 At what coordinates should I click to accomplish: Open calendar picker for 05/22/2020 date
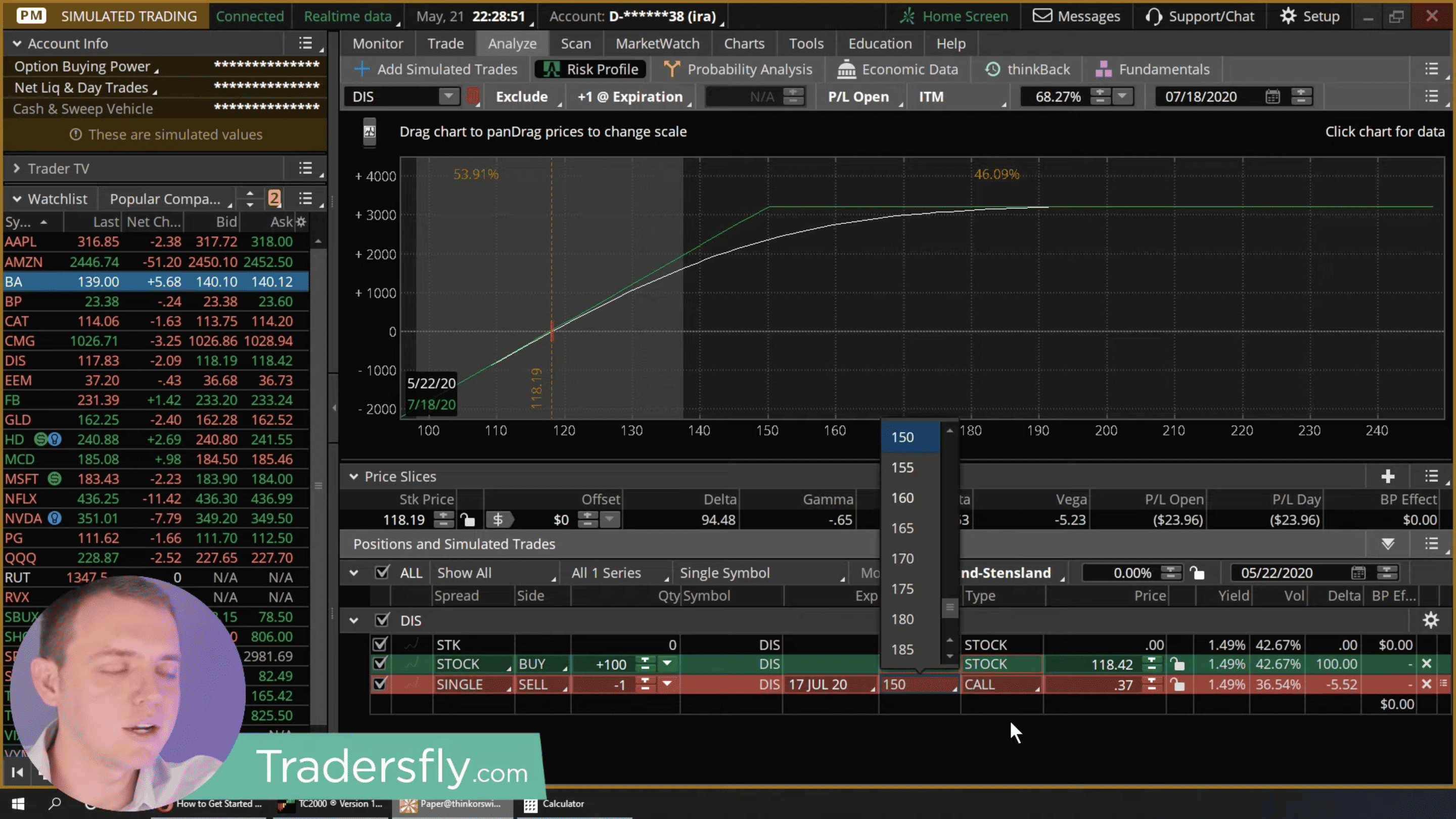1358,573
